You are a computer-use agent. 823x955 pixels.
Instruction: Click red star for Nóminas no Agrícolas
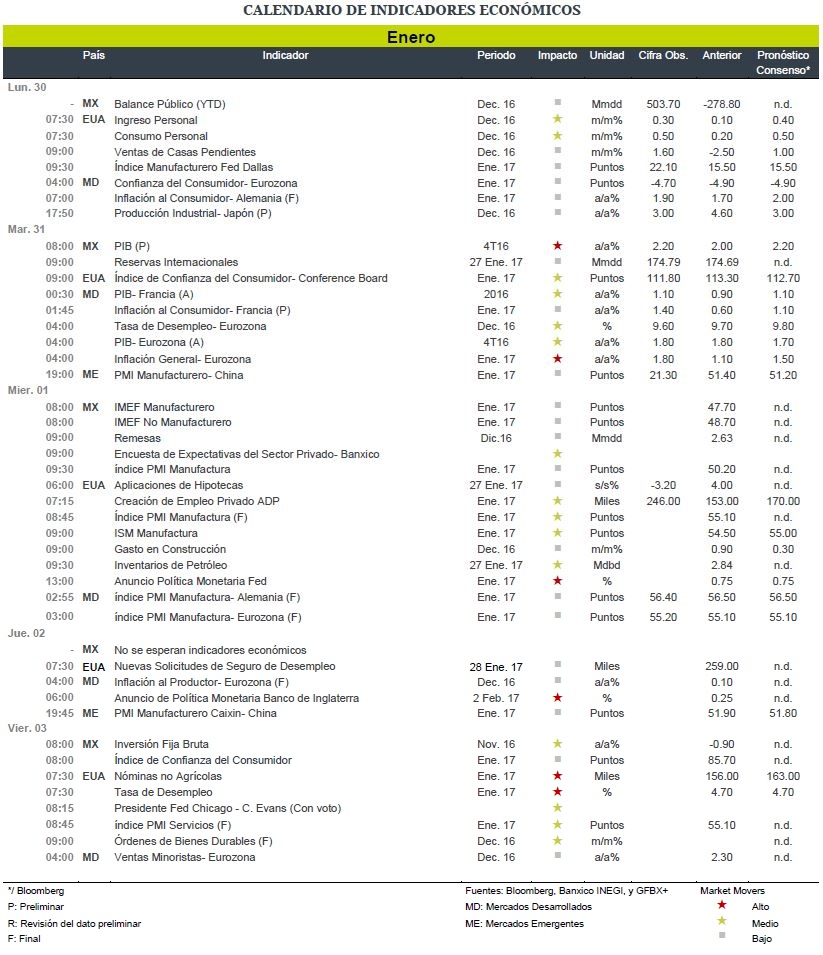point(557,775)
